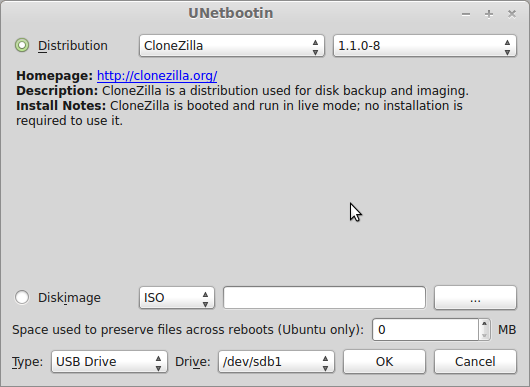The image size is (530, 387).
Task: Minimize the UNetbootin window
Action: [x=466, y=14]
